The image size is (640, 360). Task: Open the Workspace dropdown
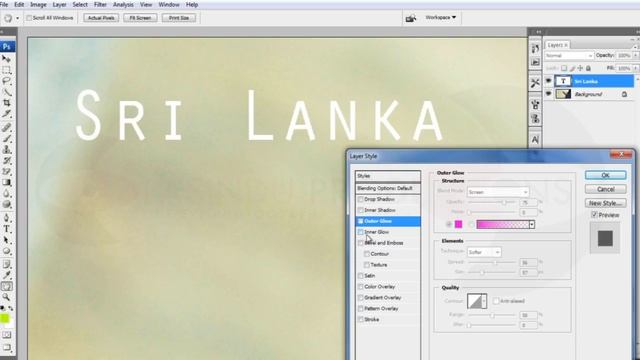click(441, 18)
